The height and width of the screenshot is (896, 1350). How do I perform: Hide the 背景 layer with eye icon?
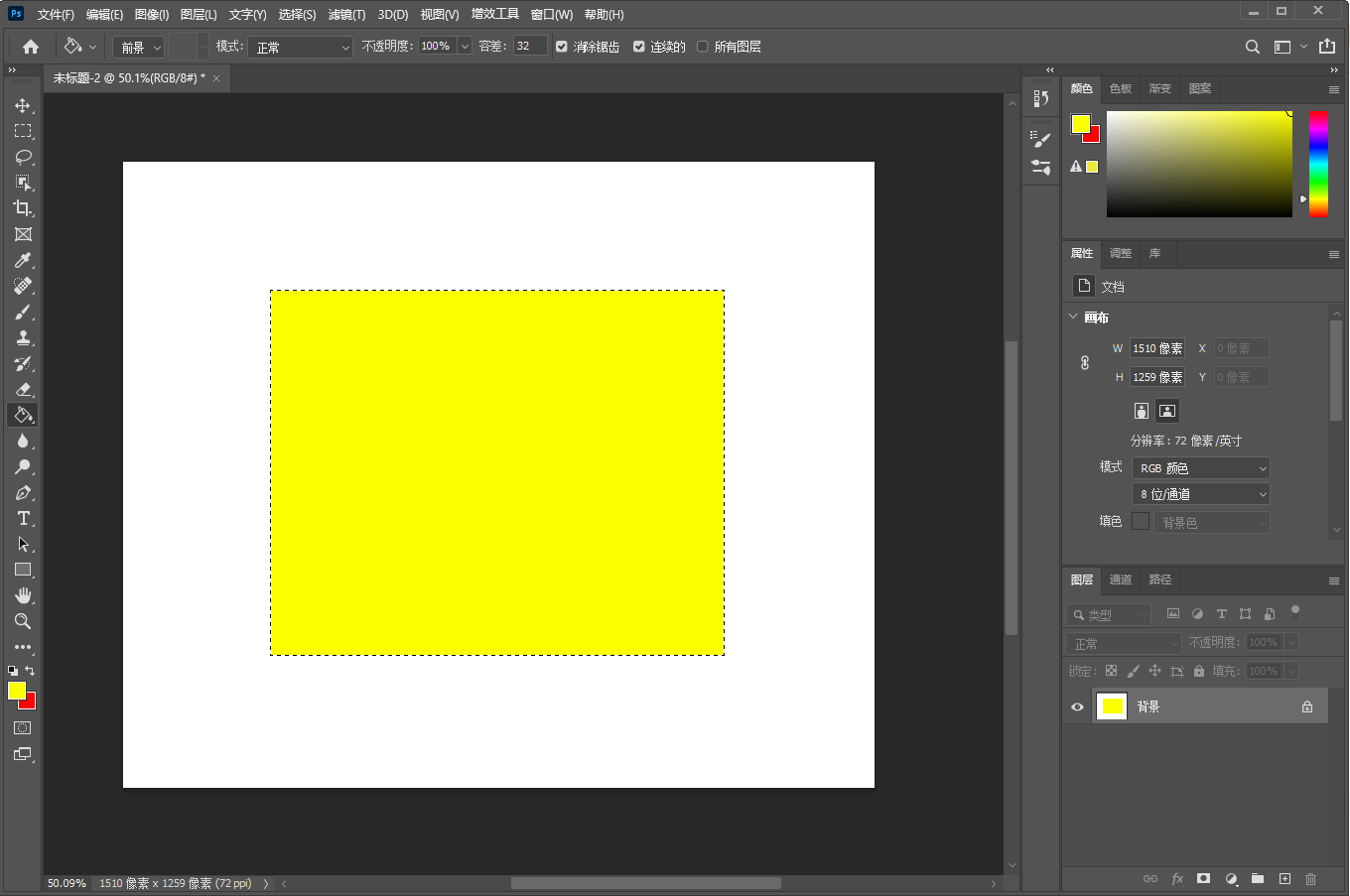(x=1077, y=707)
